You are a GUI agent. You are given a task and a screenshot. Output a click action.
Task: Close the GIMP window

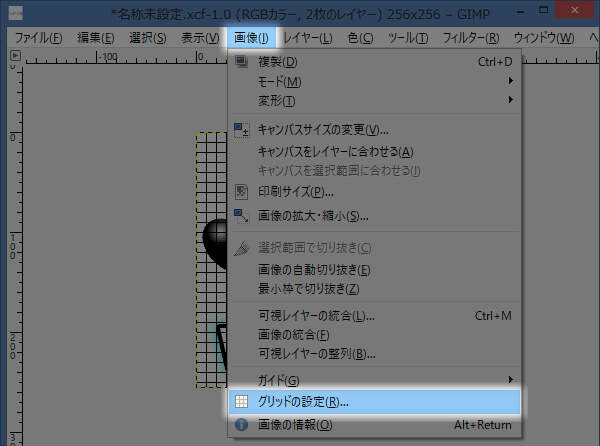574,10
